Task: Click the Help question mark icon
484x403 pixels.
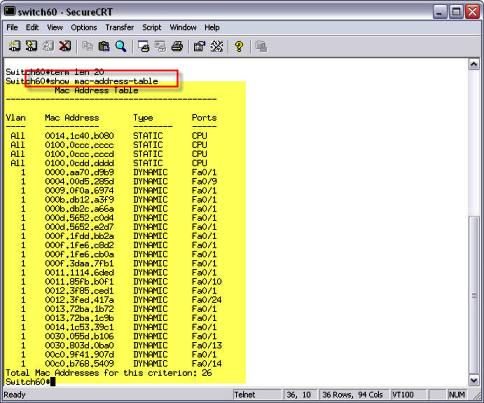Action: click(239, 46)
